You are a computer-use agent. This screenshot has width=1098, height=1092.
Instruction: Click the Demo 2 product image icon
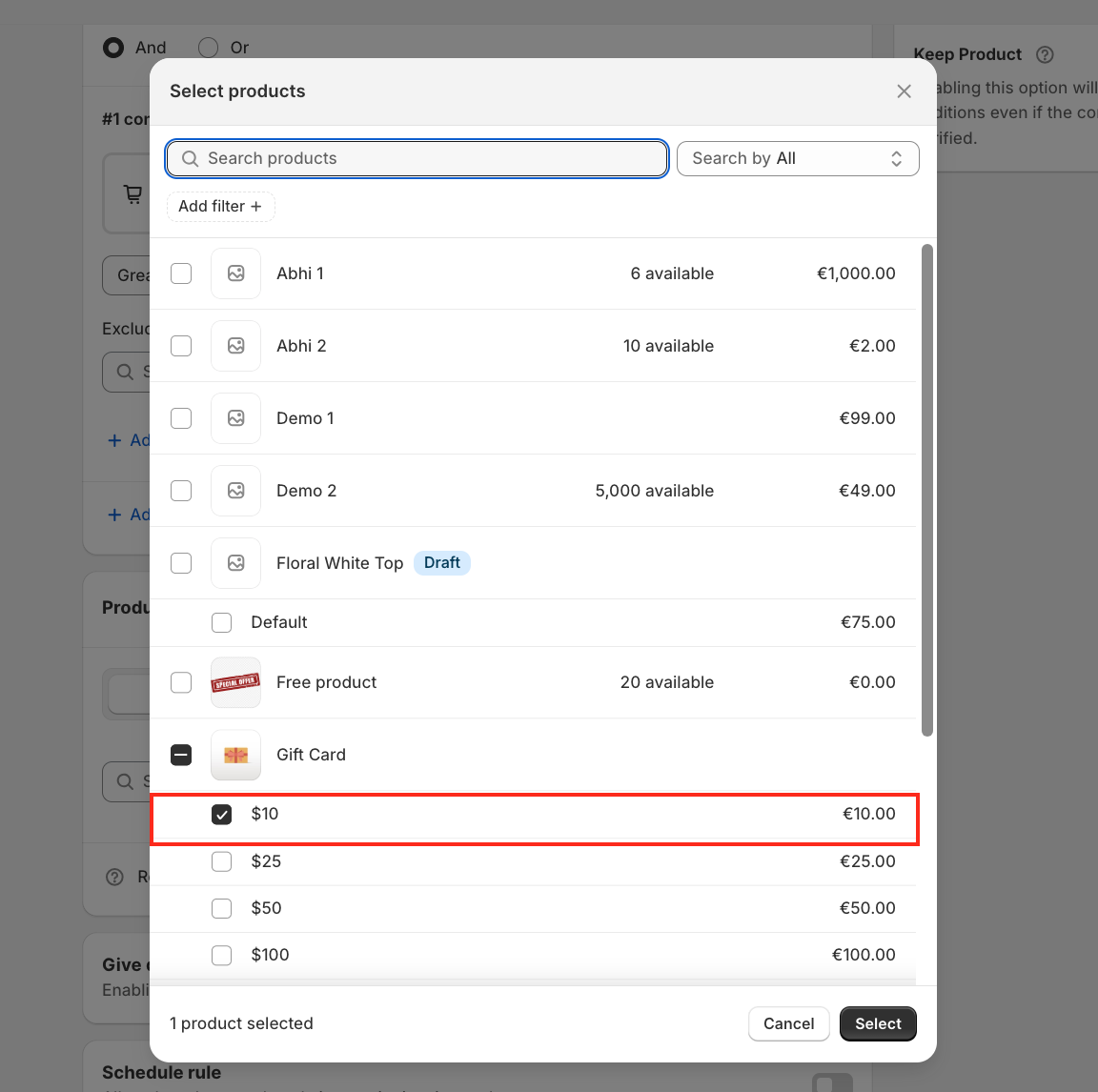[235, 491]
